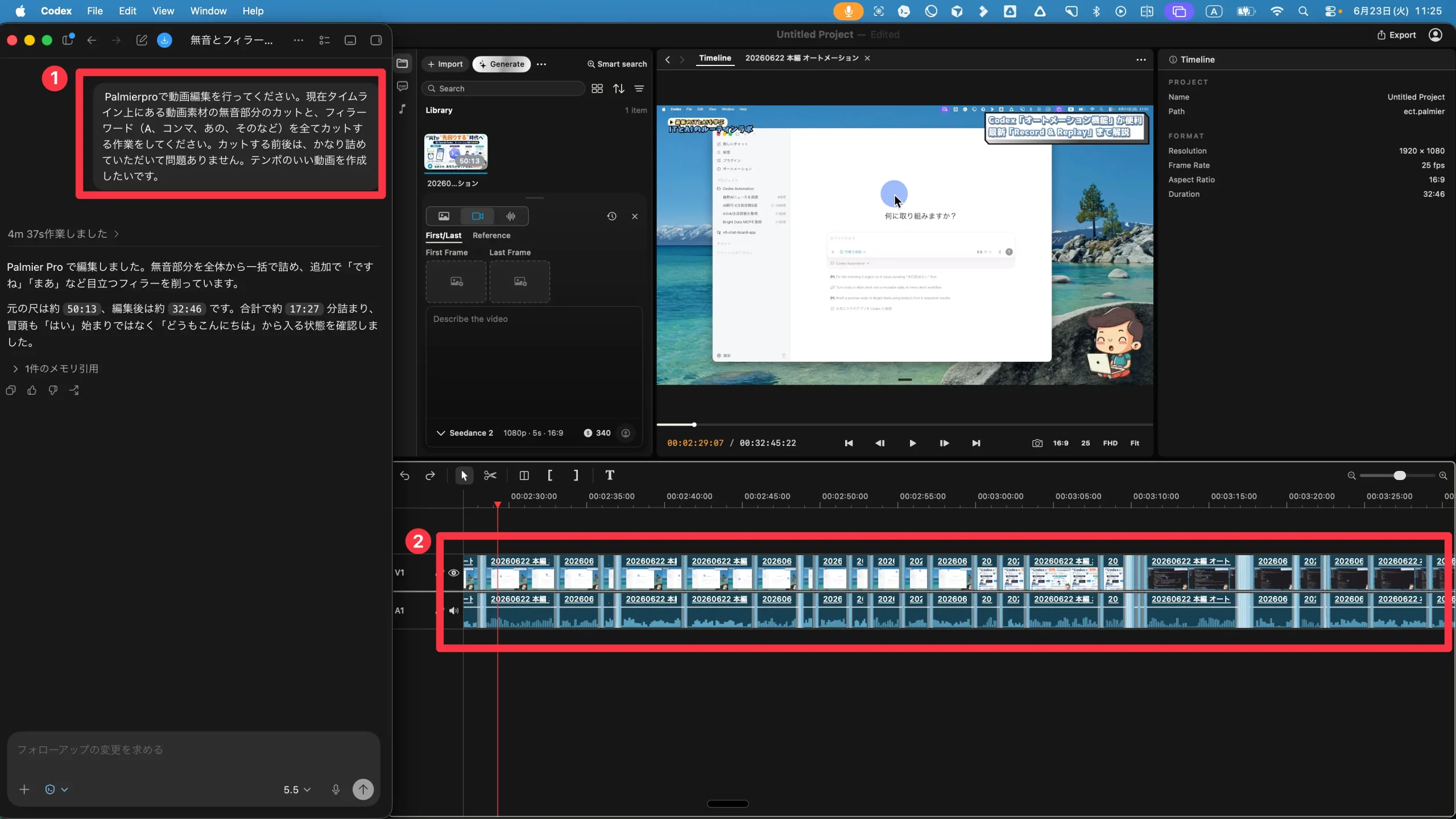Click the Import button
This screenshot has height=819, width=1456.
point(445,64)
